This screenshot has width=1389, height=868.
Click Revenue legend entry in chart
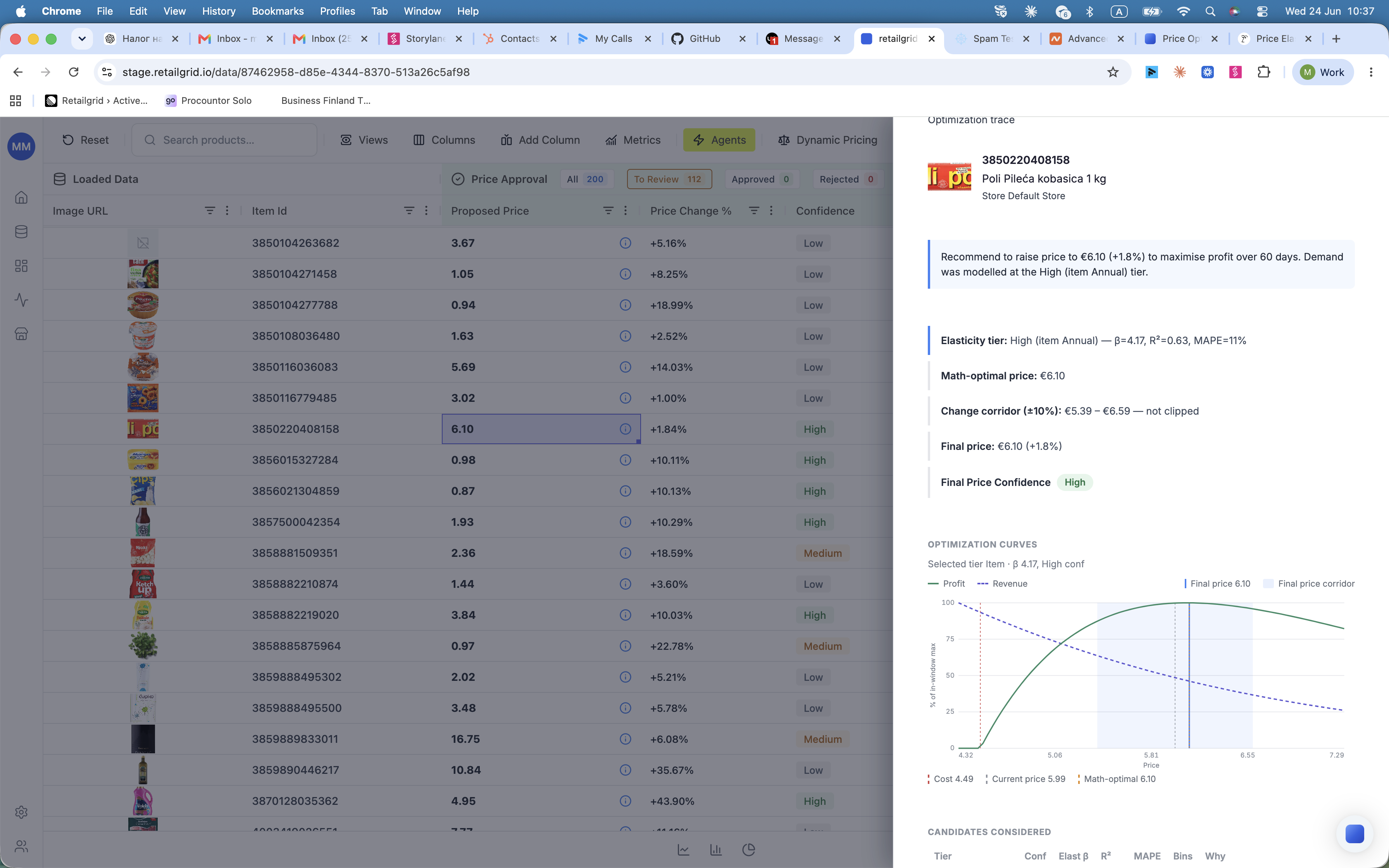coord(1002,584)
